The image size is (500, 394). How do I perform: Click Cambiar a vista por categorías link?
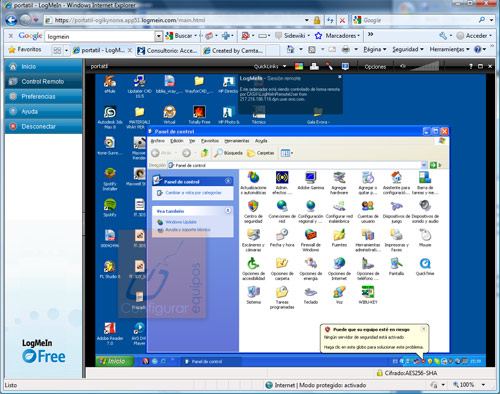pos(193,193)
